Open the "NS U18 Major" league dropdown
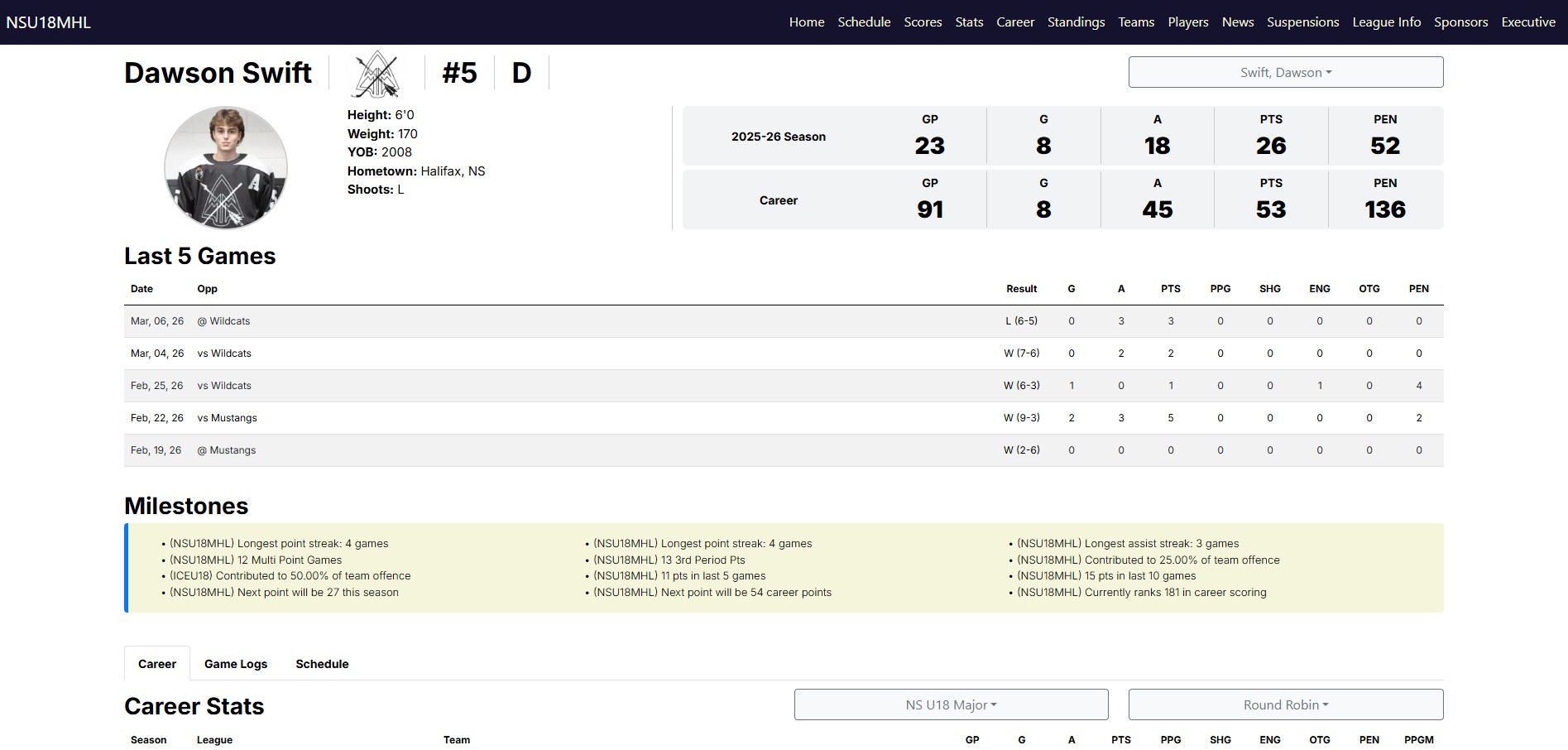Image resolution: width=1568 pixels, height=750 pixels. pos(951,704)
